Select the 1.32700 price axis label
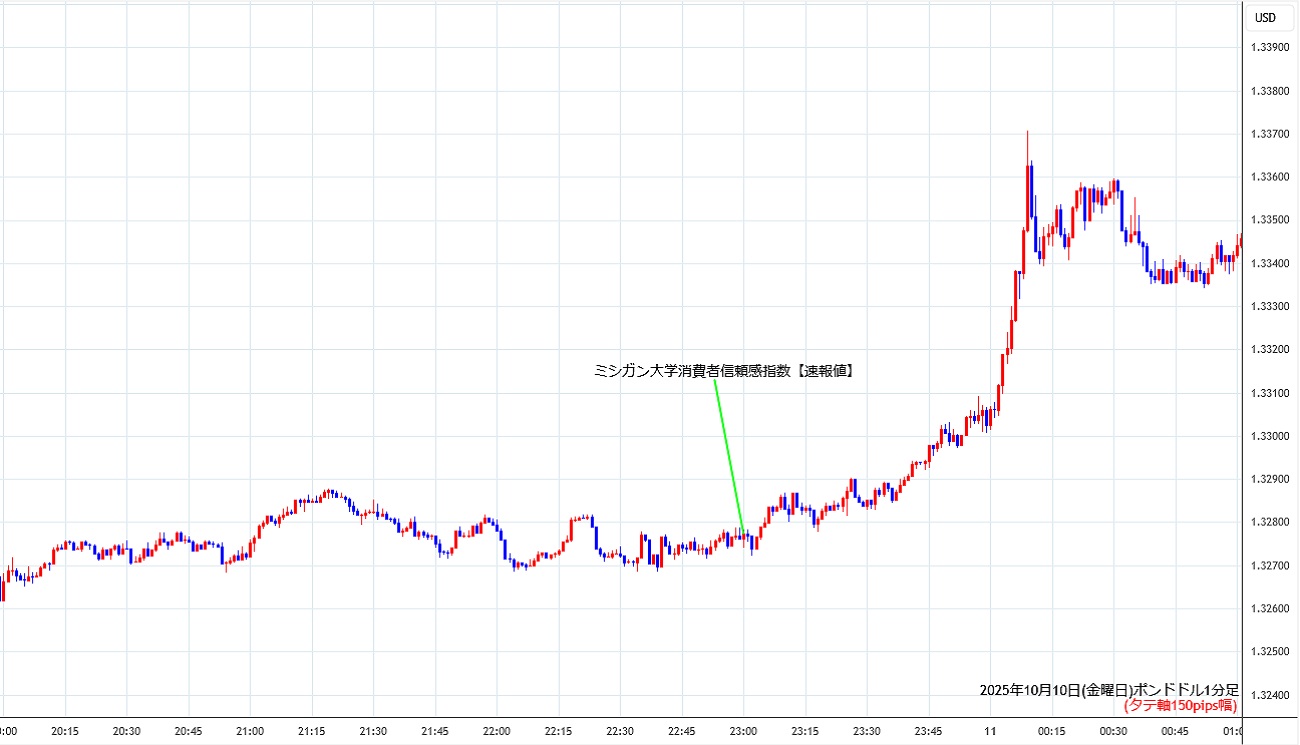The image size is (1300, 745). tap(1268, 566)
